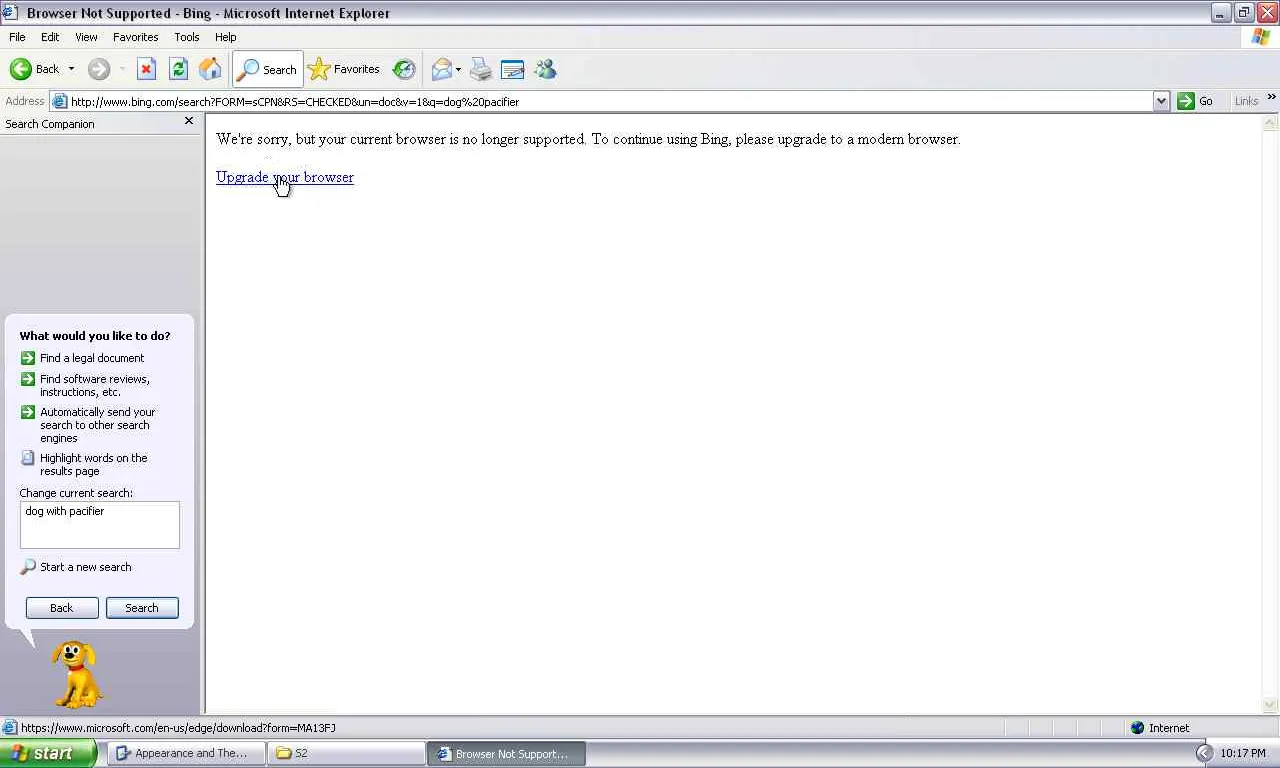Click the green arrow beside Find a legal document

point(28,358)
